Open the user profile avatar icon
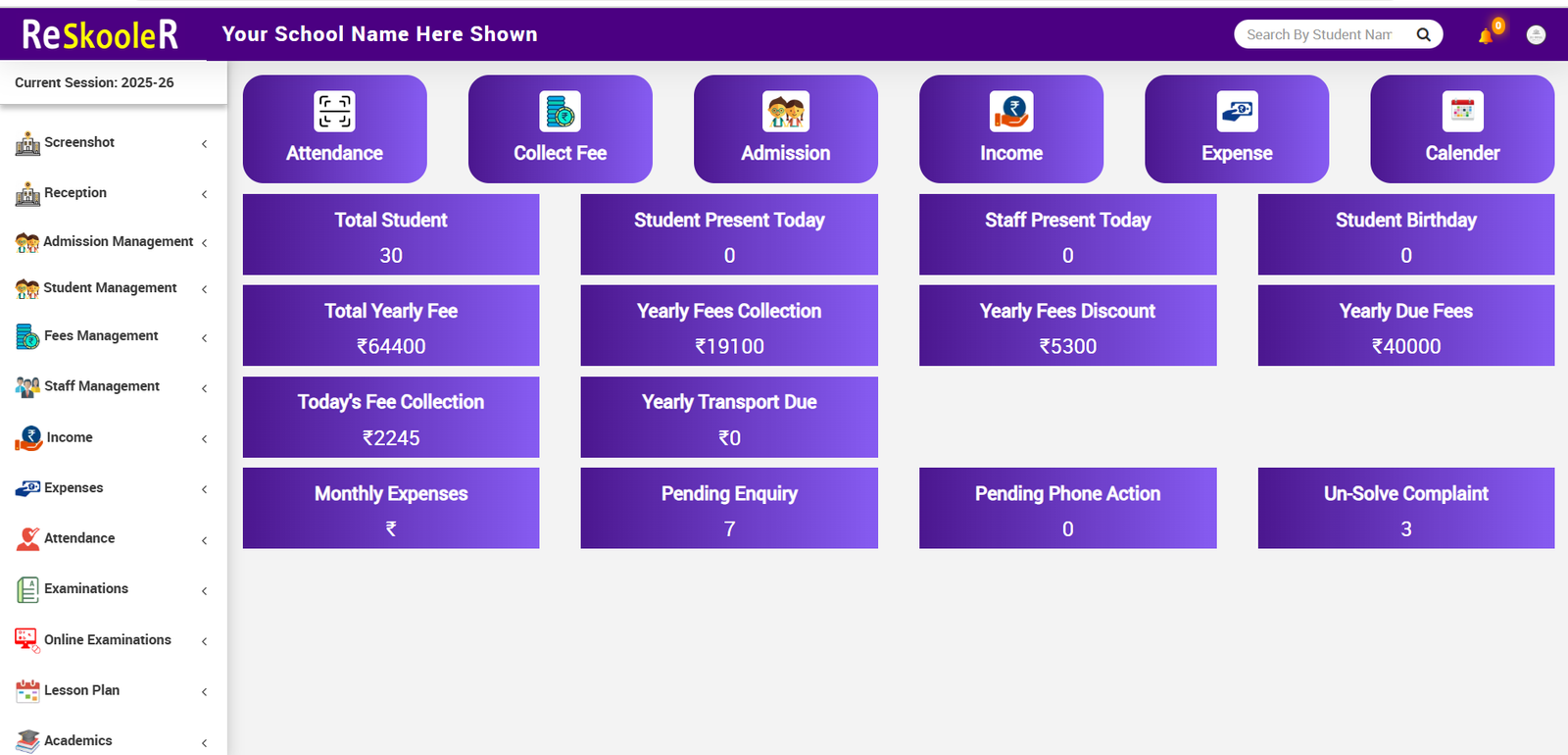The width and height of the screenshot is (1568, 755). tap(1536, 35)
